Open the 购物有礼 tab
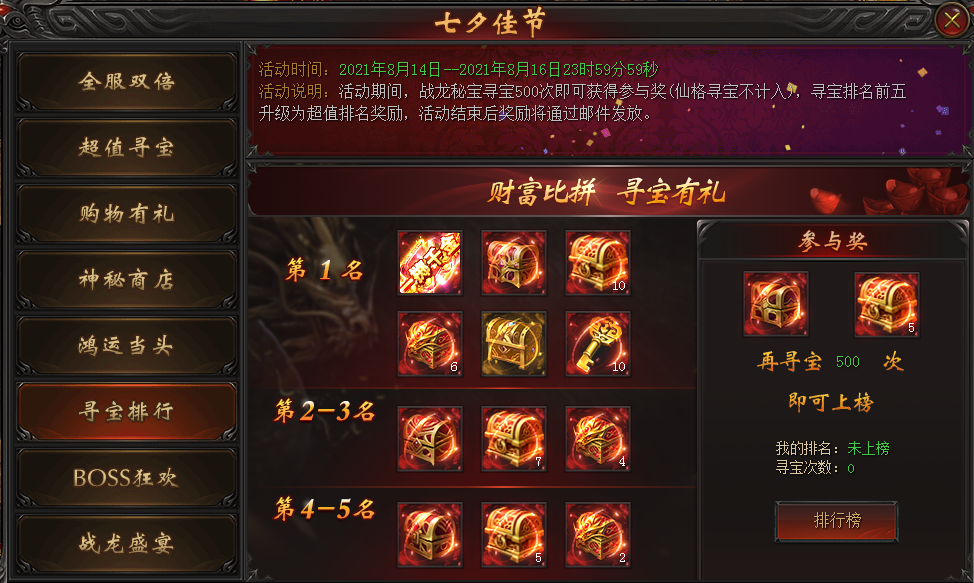 coord(127,214)
